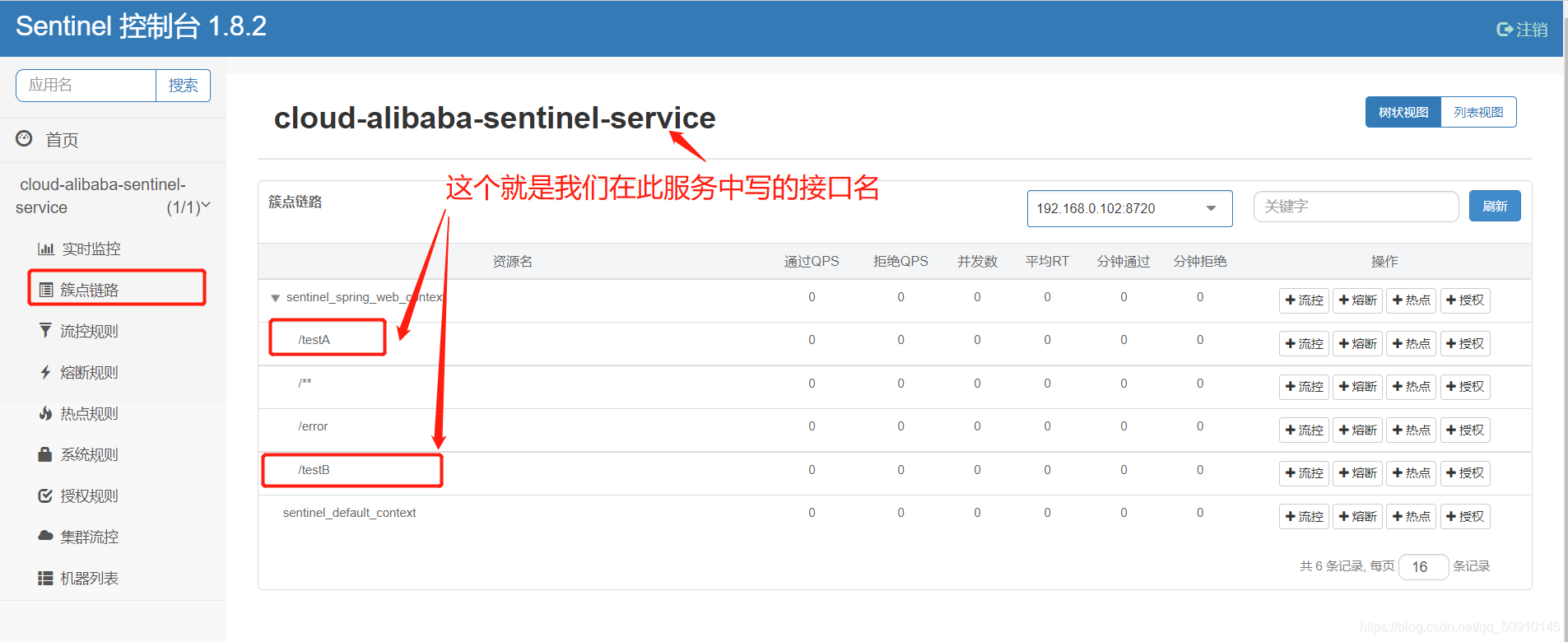
Task: Click the bar chart icon for 实时监控
Action: 45,249
